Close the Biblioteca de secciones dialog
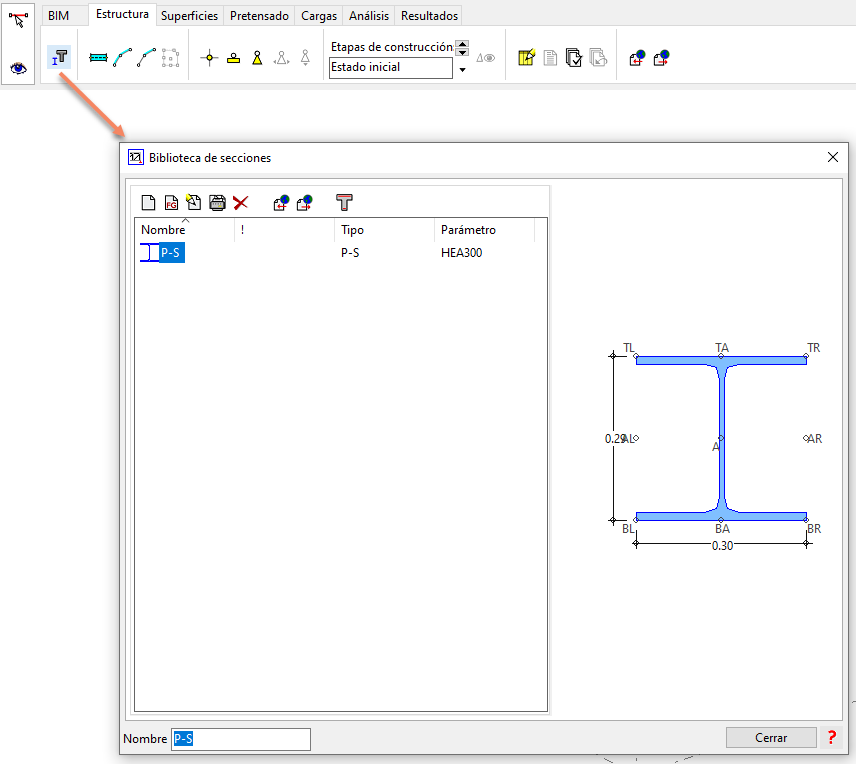Image resolution: width=856 pixels, height=764 pixels. tap(833, 157)
